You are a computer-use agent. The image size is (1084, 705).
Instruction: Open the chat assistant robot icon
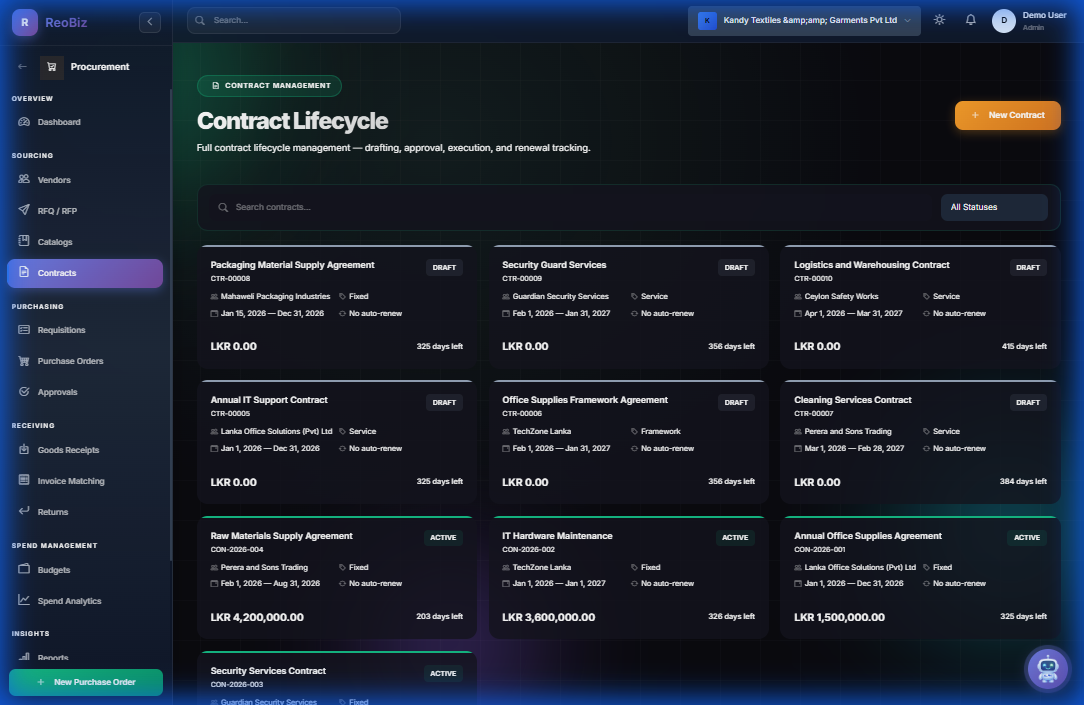click(1047, 669)
